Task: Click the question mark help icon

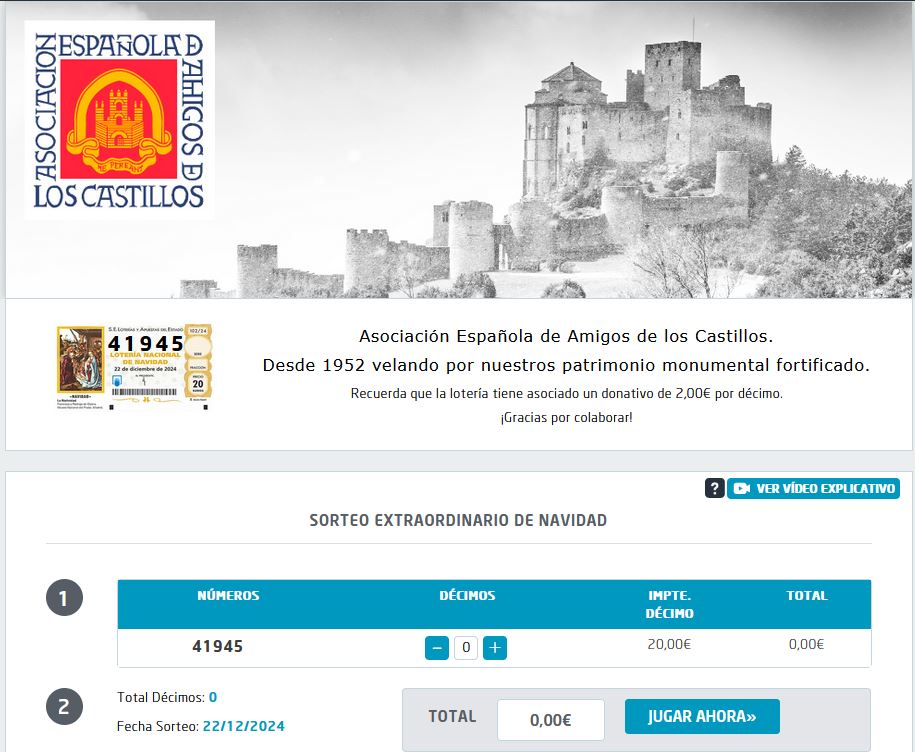Action: [714, 488]
